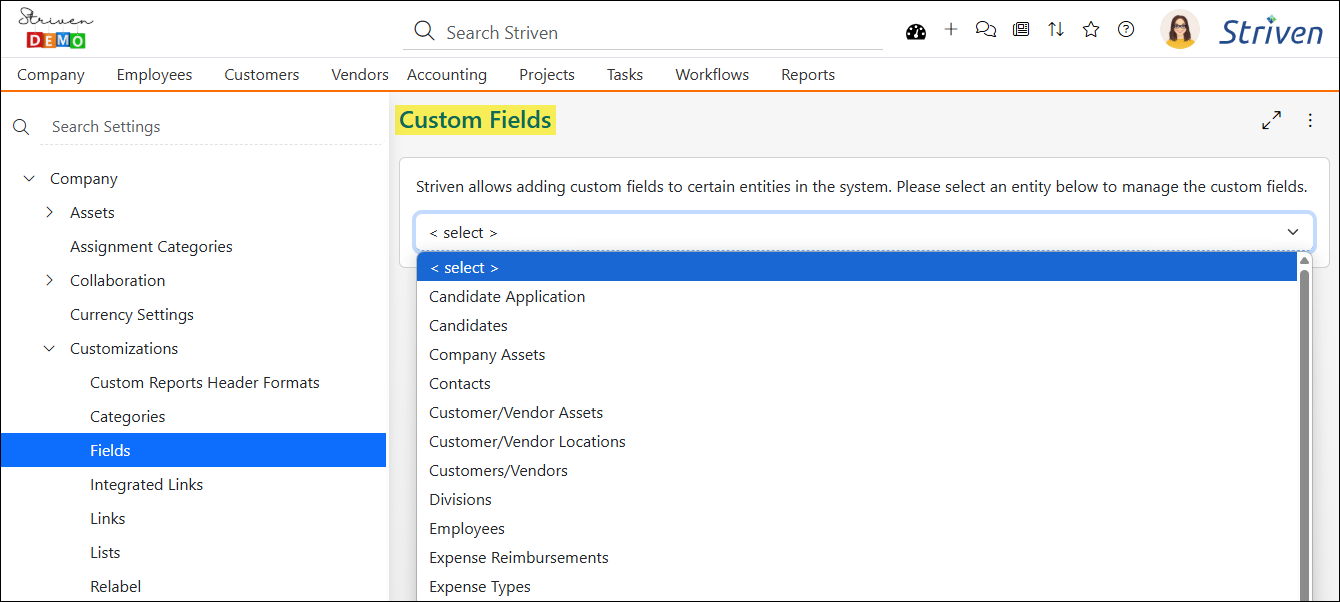Expand the Collaboration tree node
Image resolution: width=1340 pixels, height=602 pixels.
pos(49,281)
